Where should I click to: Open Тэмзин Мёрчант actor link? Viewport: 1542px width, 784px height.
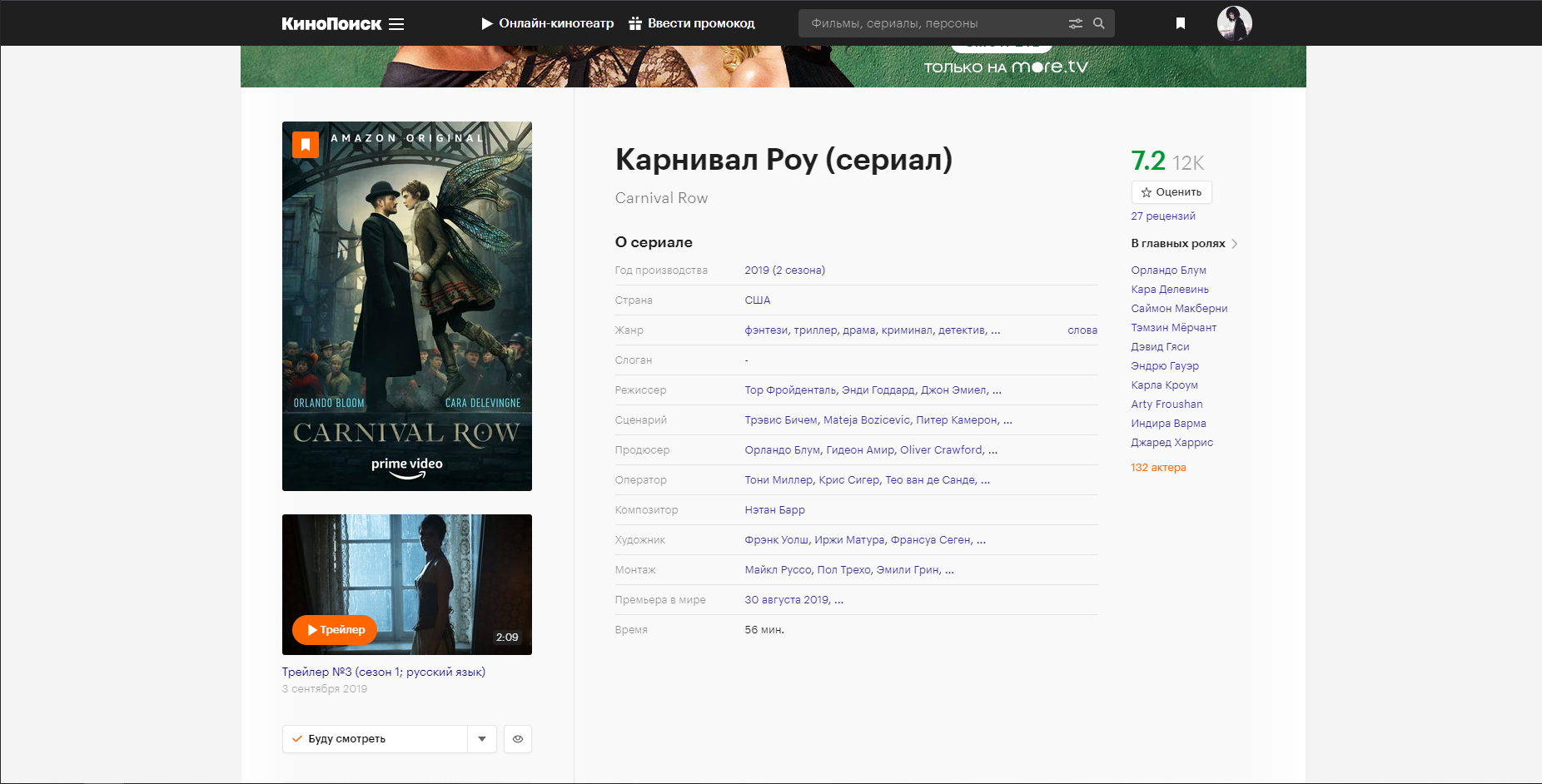coord(1174,328)
